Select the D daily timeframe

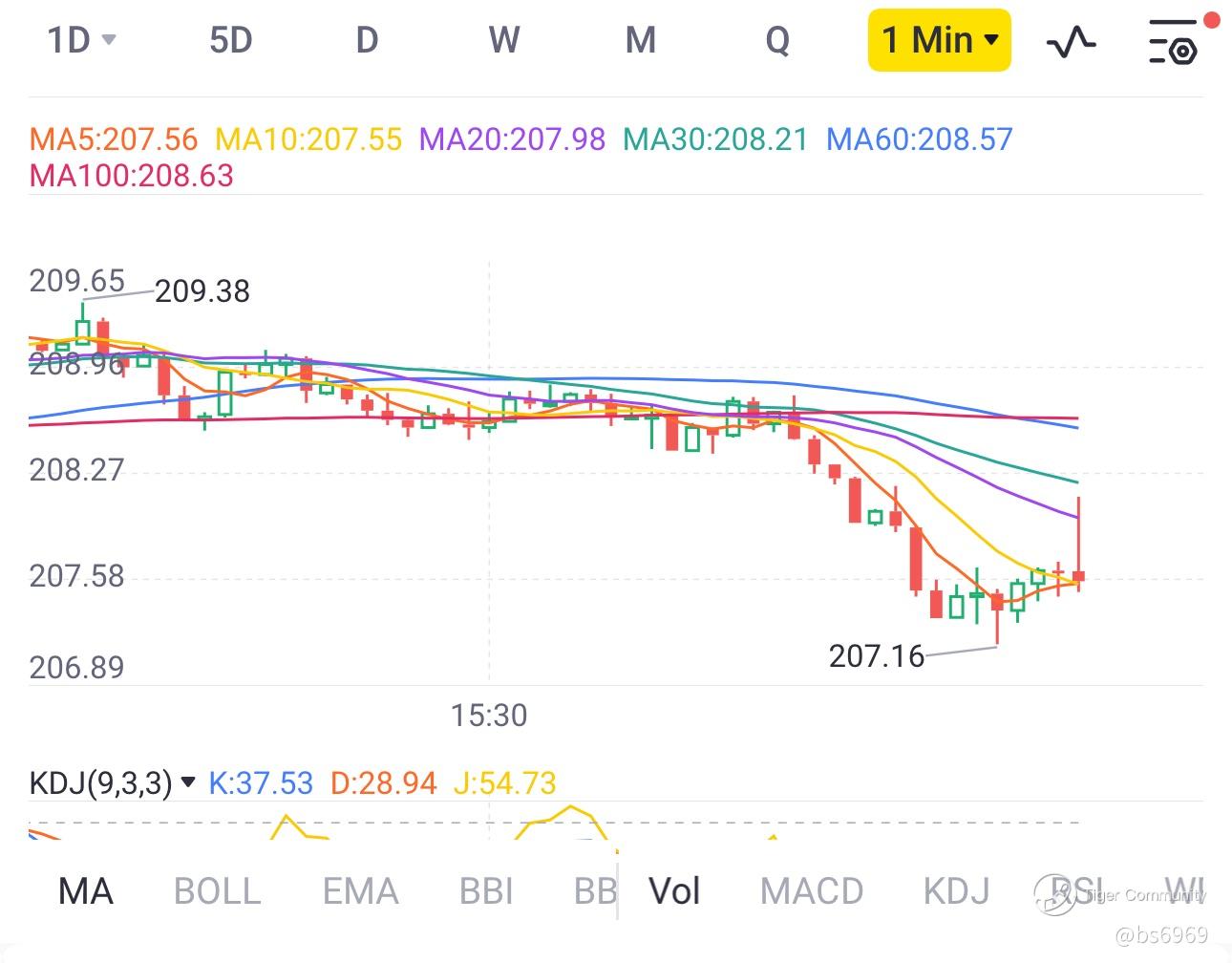(x=368, y=40)
